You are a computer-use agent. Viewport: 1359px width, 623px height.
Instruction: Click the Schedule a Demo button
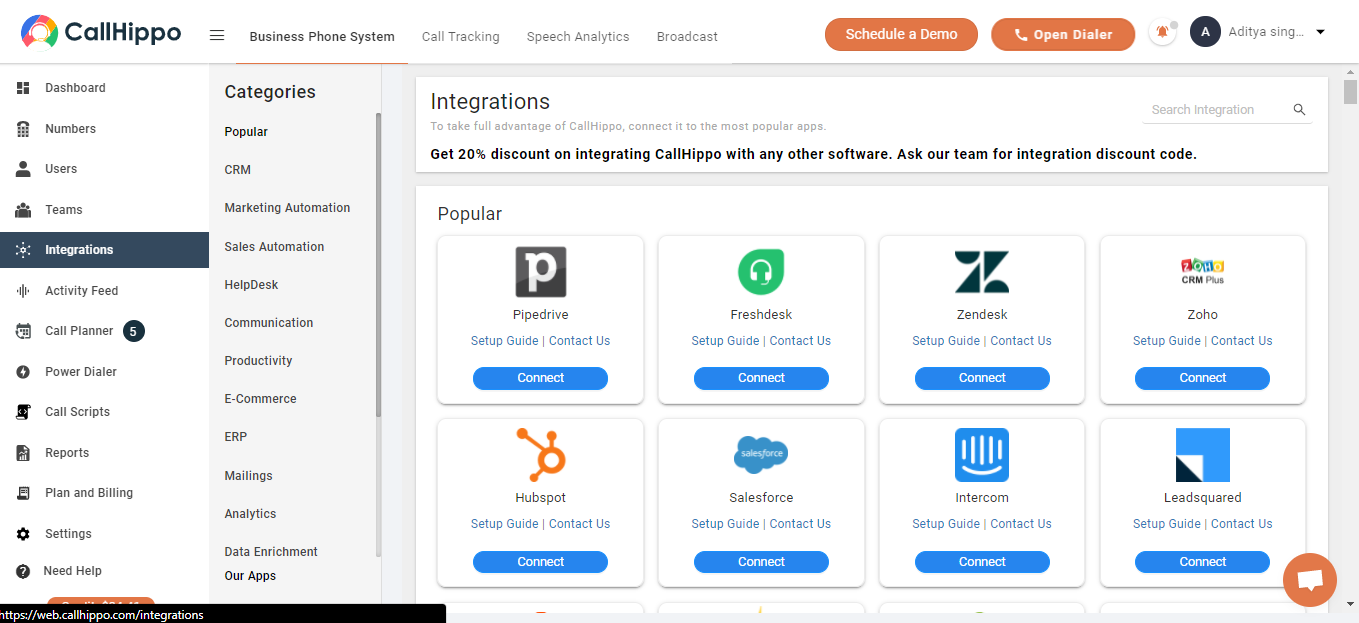pyautogui.click(x=901, y=34)
